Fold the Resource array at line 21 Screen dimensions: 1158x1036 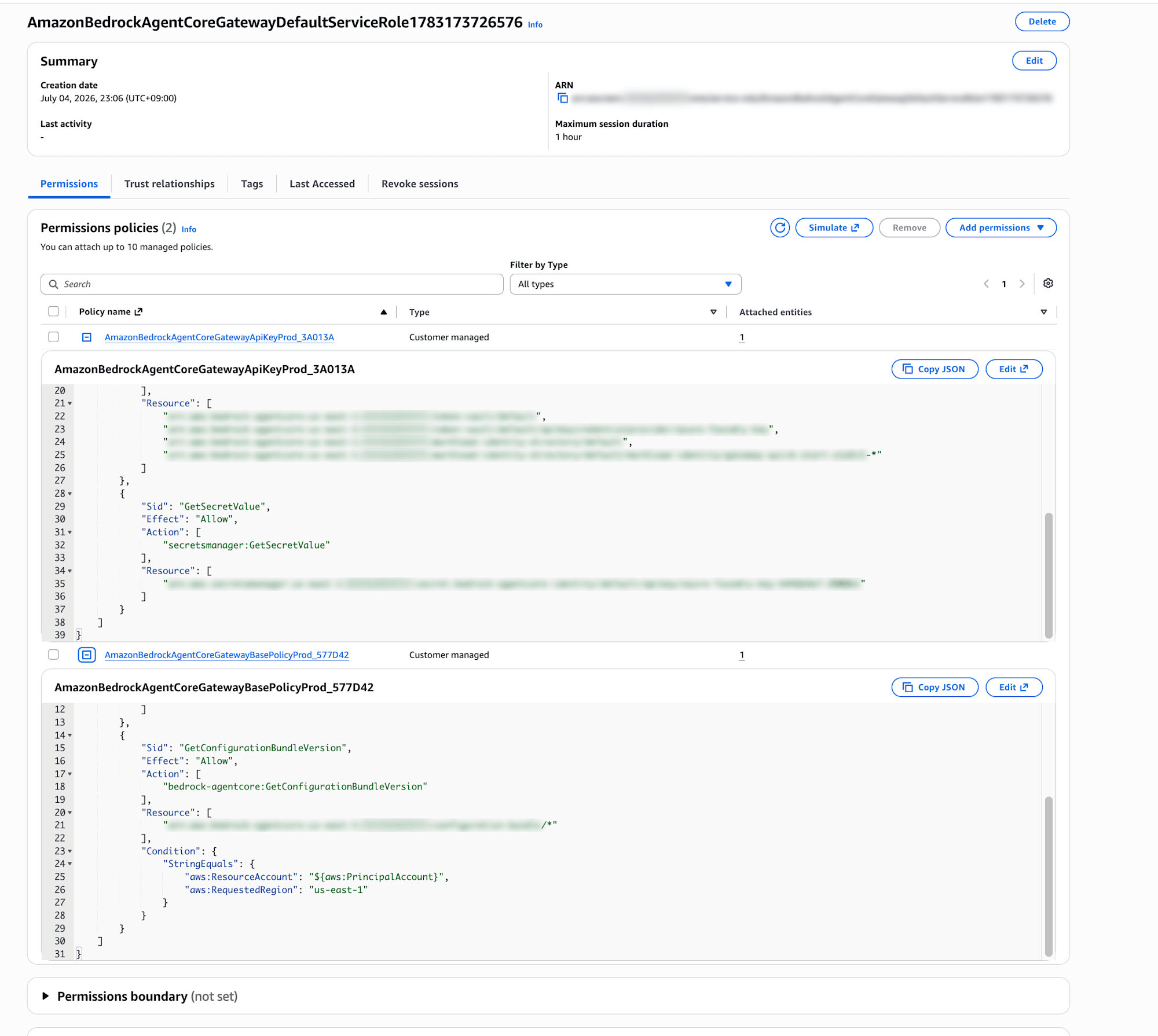70,404
